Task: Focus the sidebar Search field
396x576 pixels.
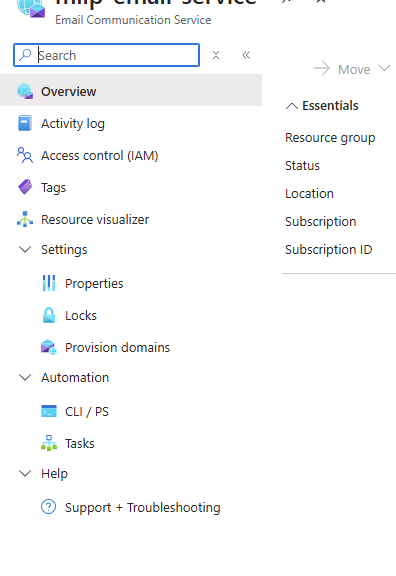Action: 107,55
